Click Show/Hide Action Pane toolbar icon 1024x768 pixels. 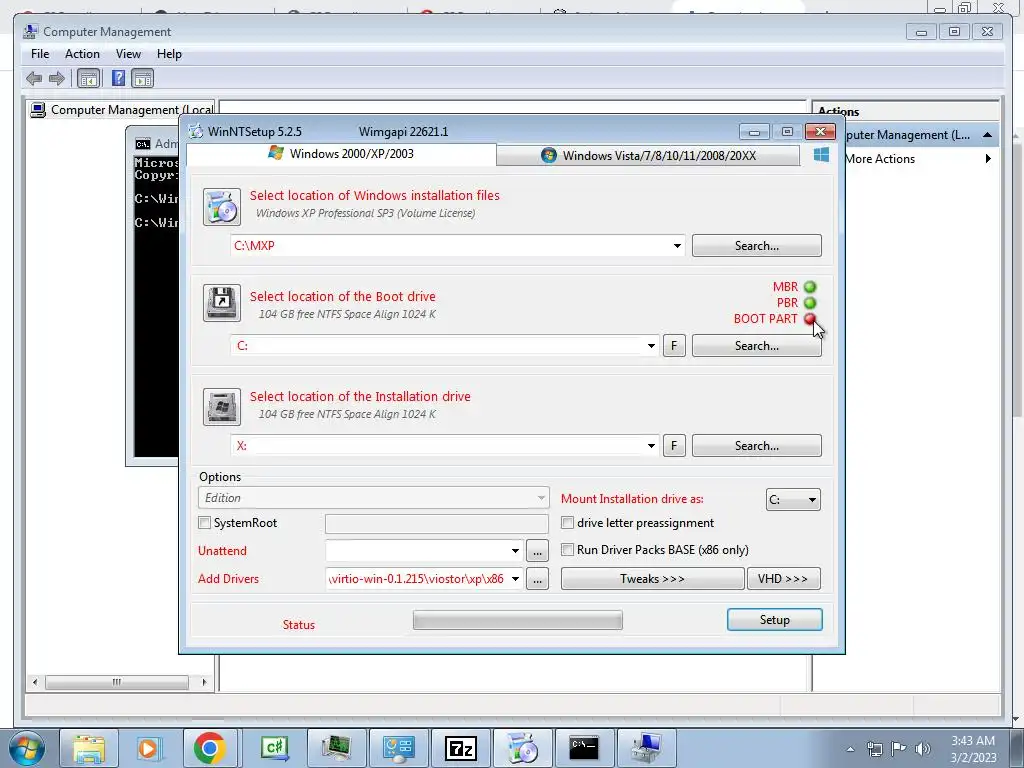[x=142, y=79]
